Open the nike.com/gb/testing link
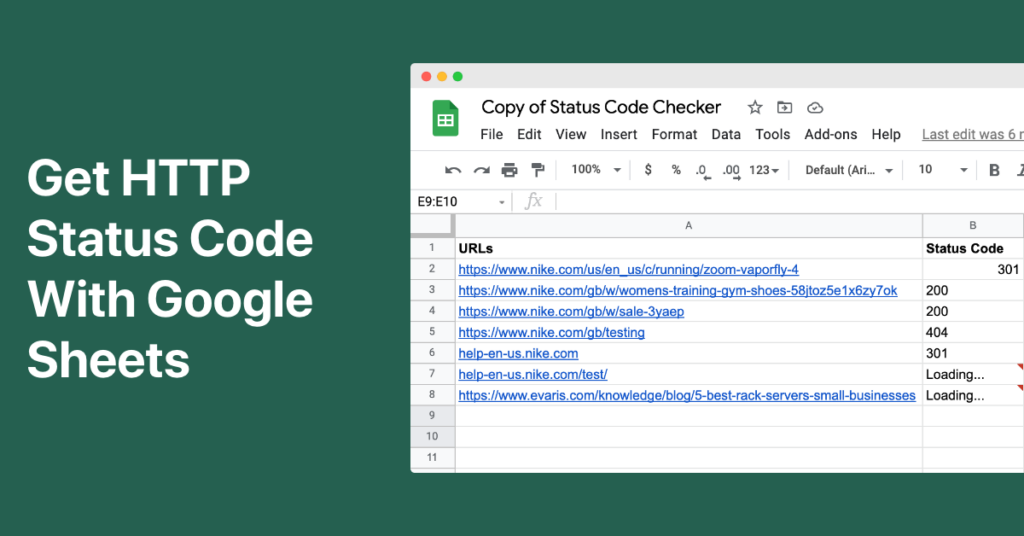Screen dimensions: 1024x536 (552, 332)
